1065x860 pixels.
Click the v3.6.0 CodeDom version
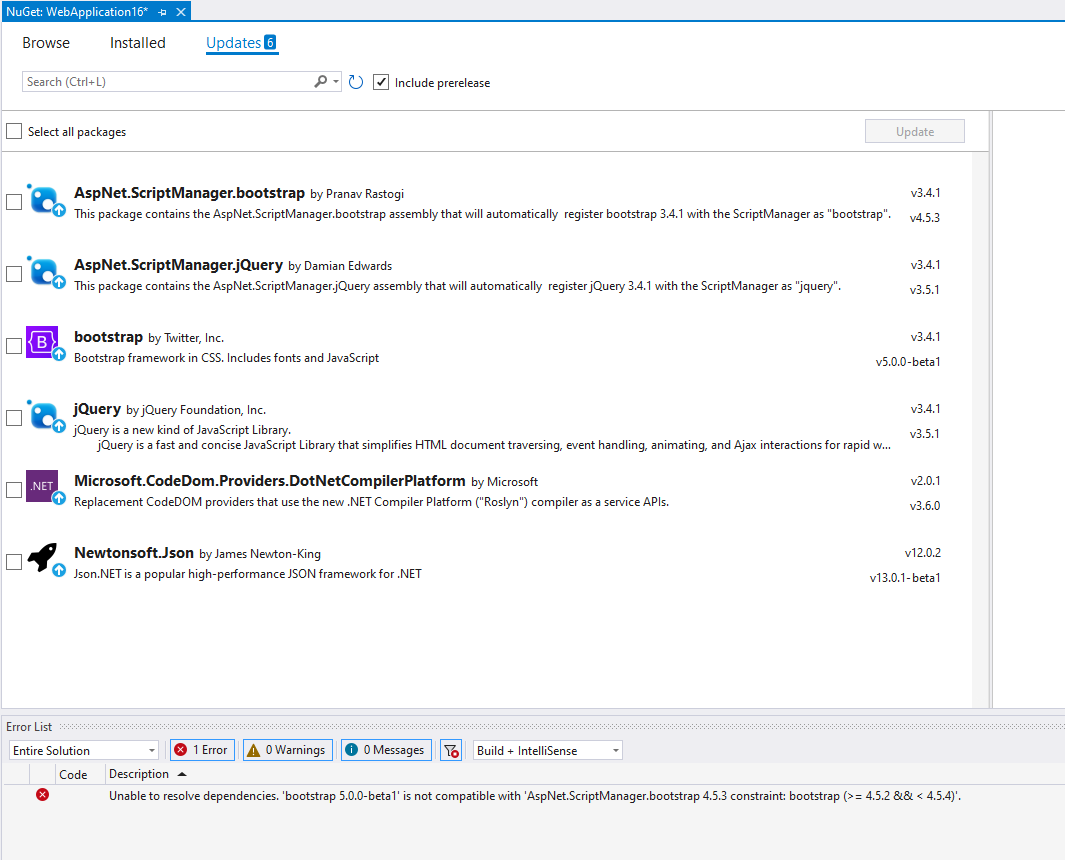924,505
